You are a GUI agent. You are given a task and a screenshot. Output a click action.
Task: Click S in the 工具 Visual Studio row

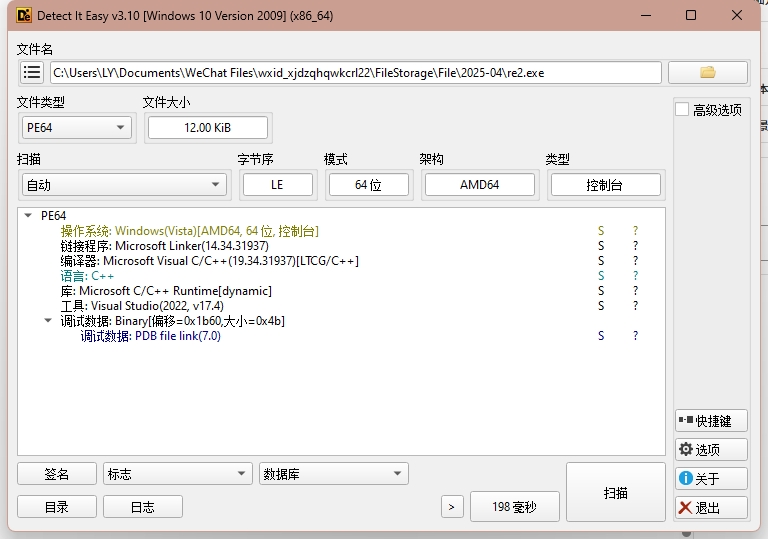coord(601,306)
